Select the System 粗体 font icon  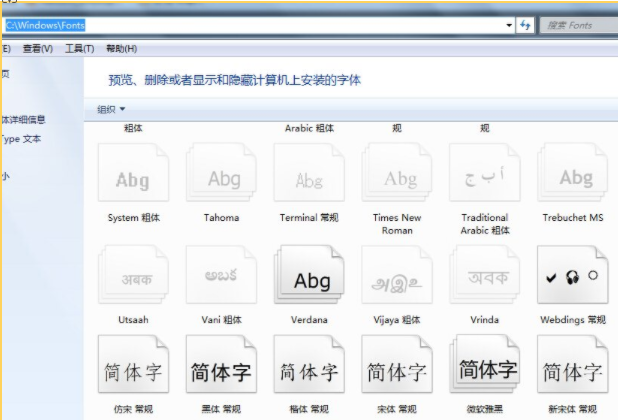coord(134,173)
